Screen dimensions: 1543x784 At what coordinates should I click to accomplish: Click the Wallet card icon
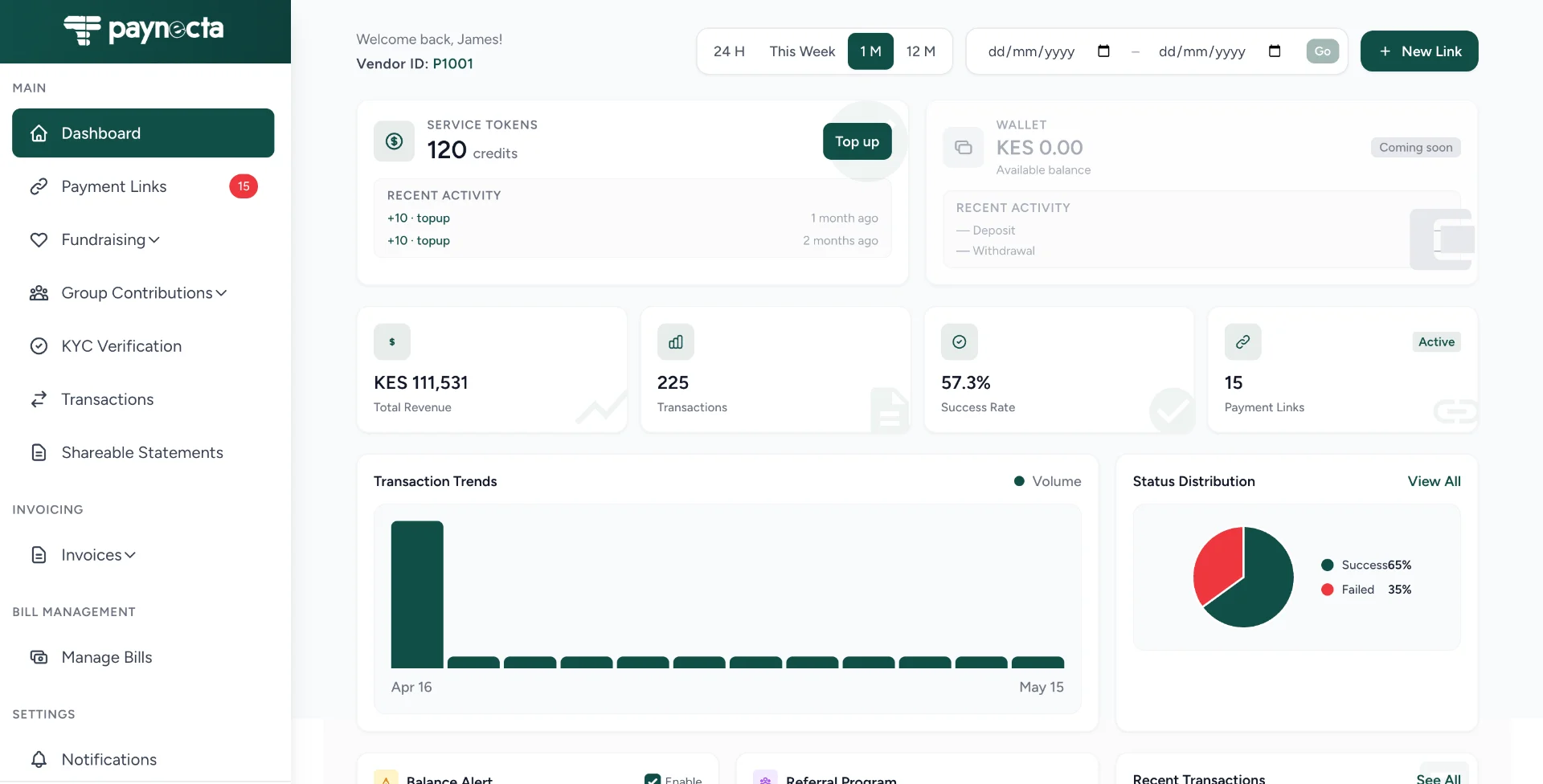click(963, 147)
